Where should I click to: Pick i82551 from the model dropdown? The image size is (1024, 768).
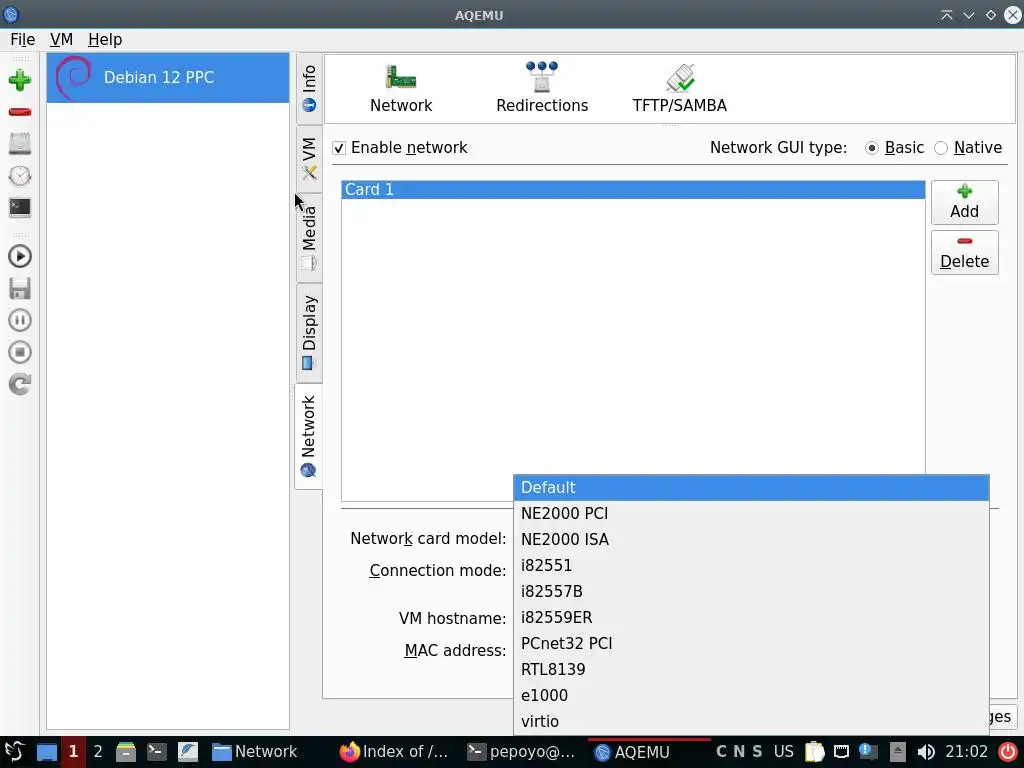(x=751, y=566)
